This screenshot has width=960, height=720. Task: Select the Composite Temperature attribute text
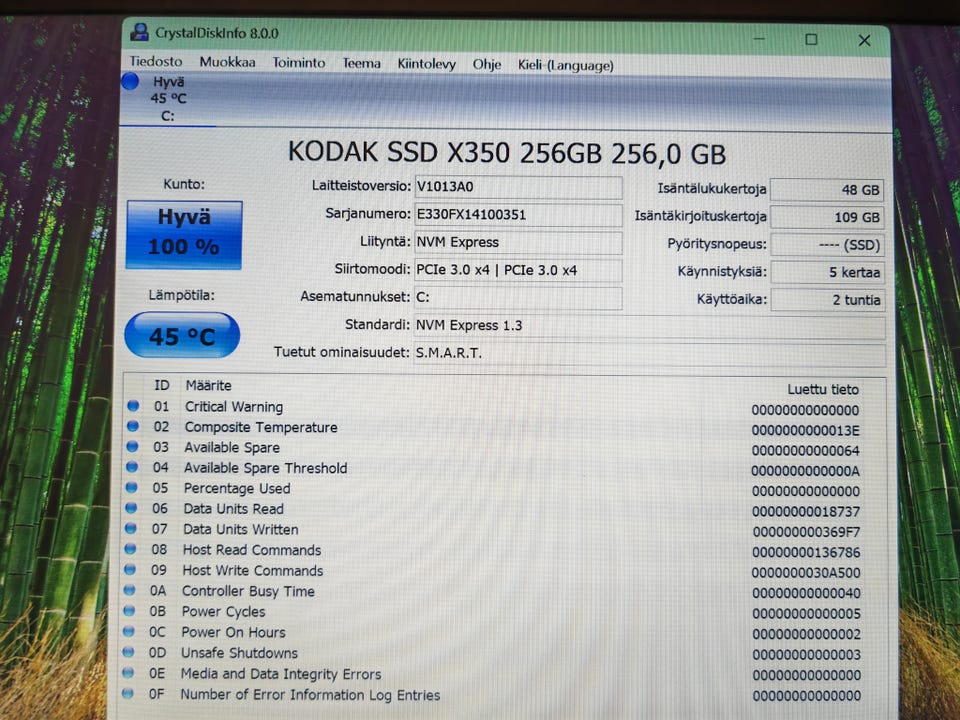(261, 427)
